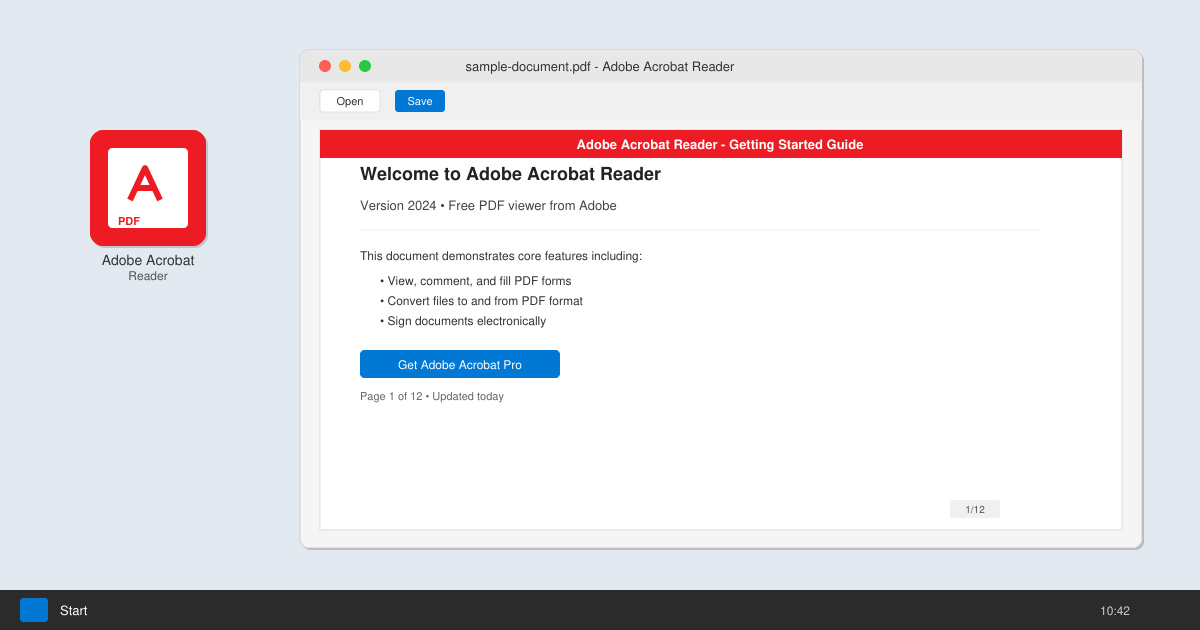Click the red Getting Started Guide banner
Viewport: 1200px width, 630px height.
pyautogui.click(x=720, y=144)
